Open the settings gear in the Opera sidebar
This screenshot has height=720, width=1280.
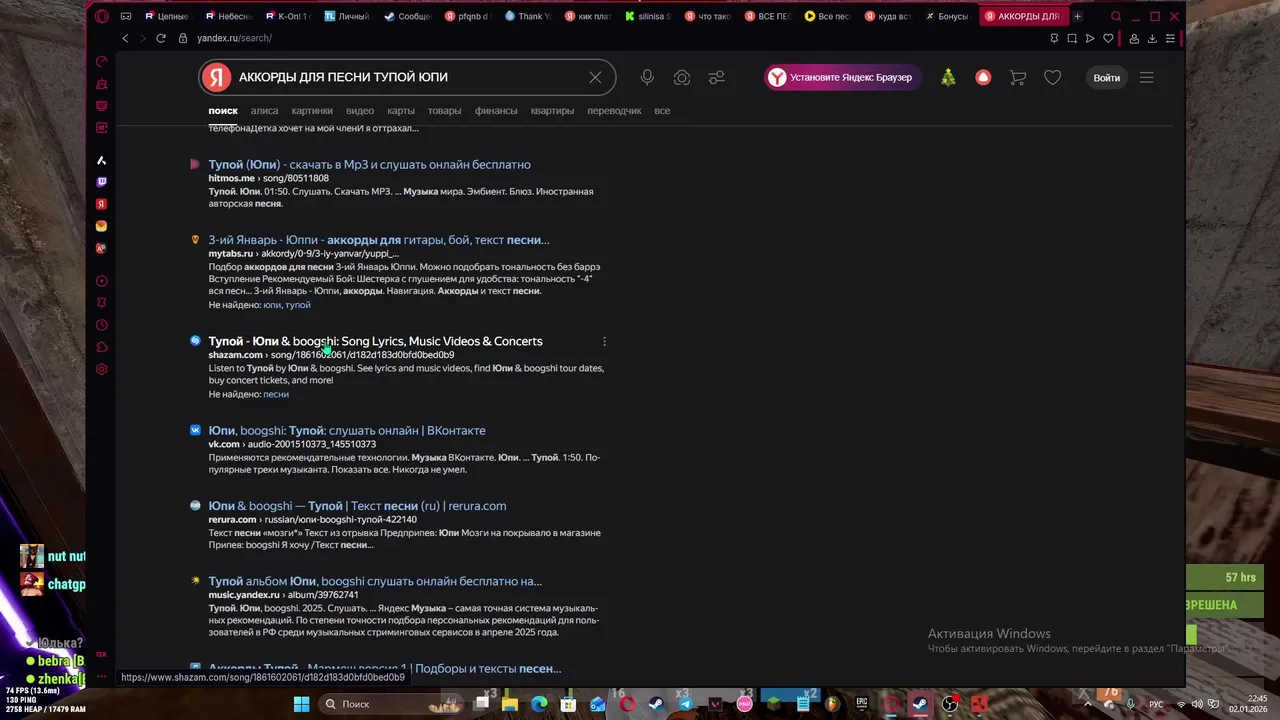[101, 369]
